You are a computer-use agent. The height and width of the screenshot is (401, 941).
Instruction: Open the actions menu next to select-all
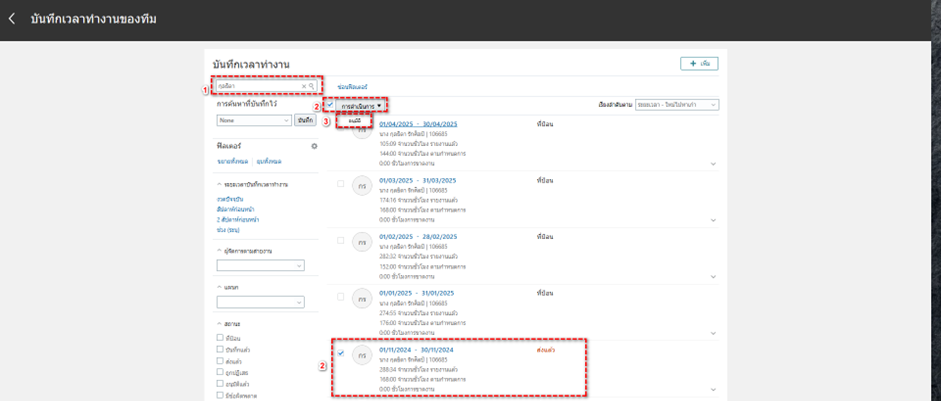tap(361, 105)
